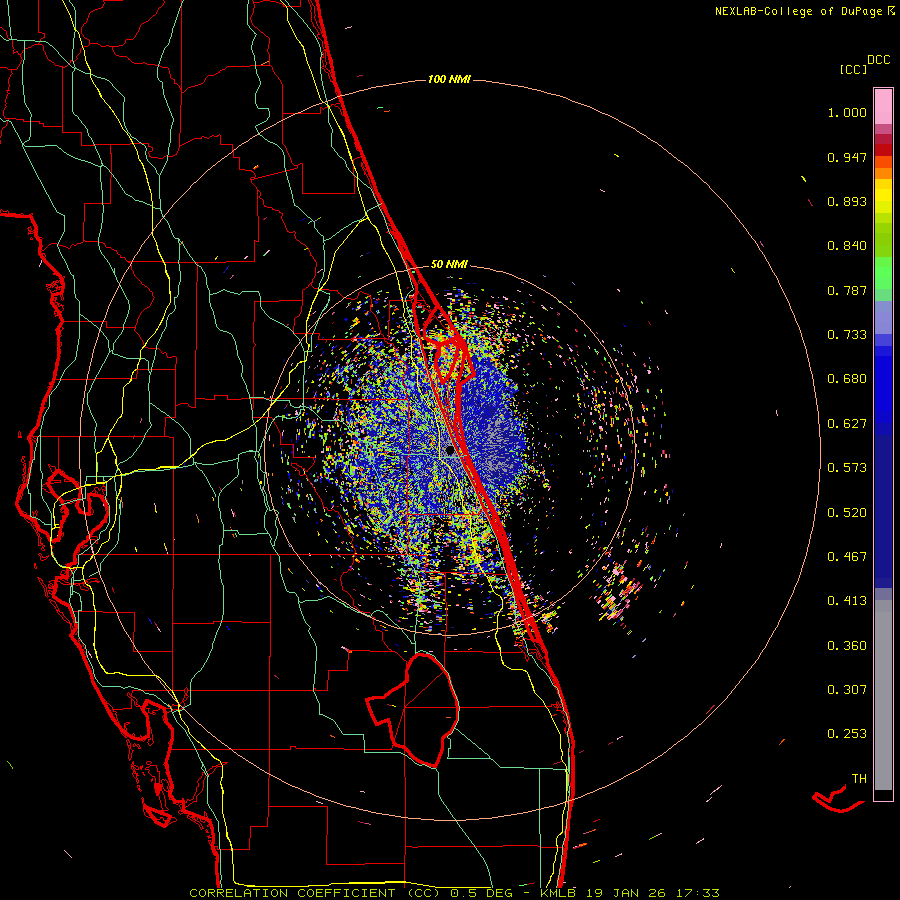Click the 0.467 scale value
900x900 pixels.
click(x=847, y=557)
